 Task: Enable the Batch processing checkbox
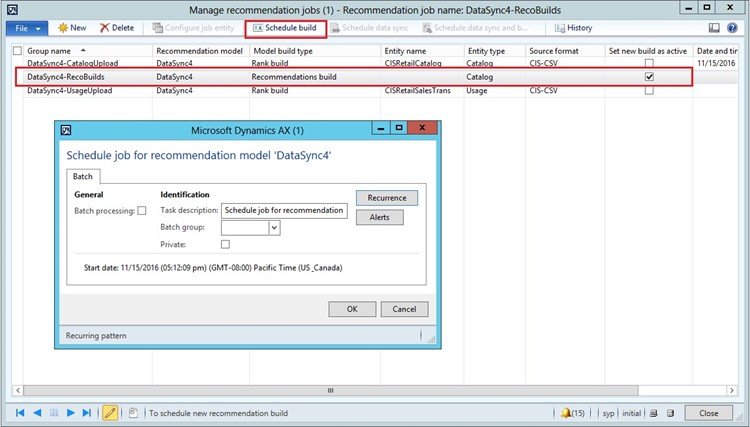(142, 210)
